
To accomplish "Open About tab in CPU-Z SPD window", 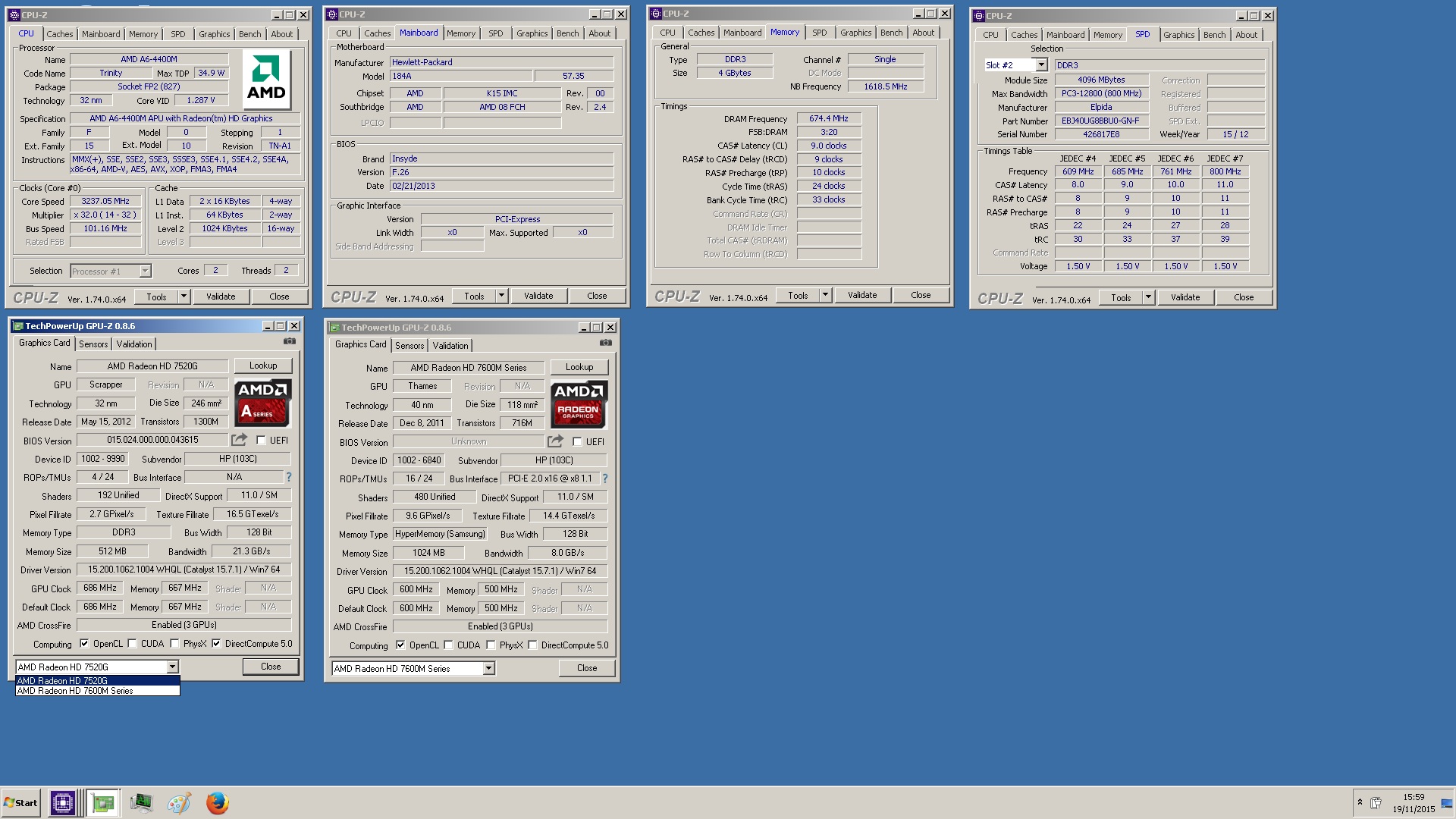I will 1246,35.
